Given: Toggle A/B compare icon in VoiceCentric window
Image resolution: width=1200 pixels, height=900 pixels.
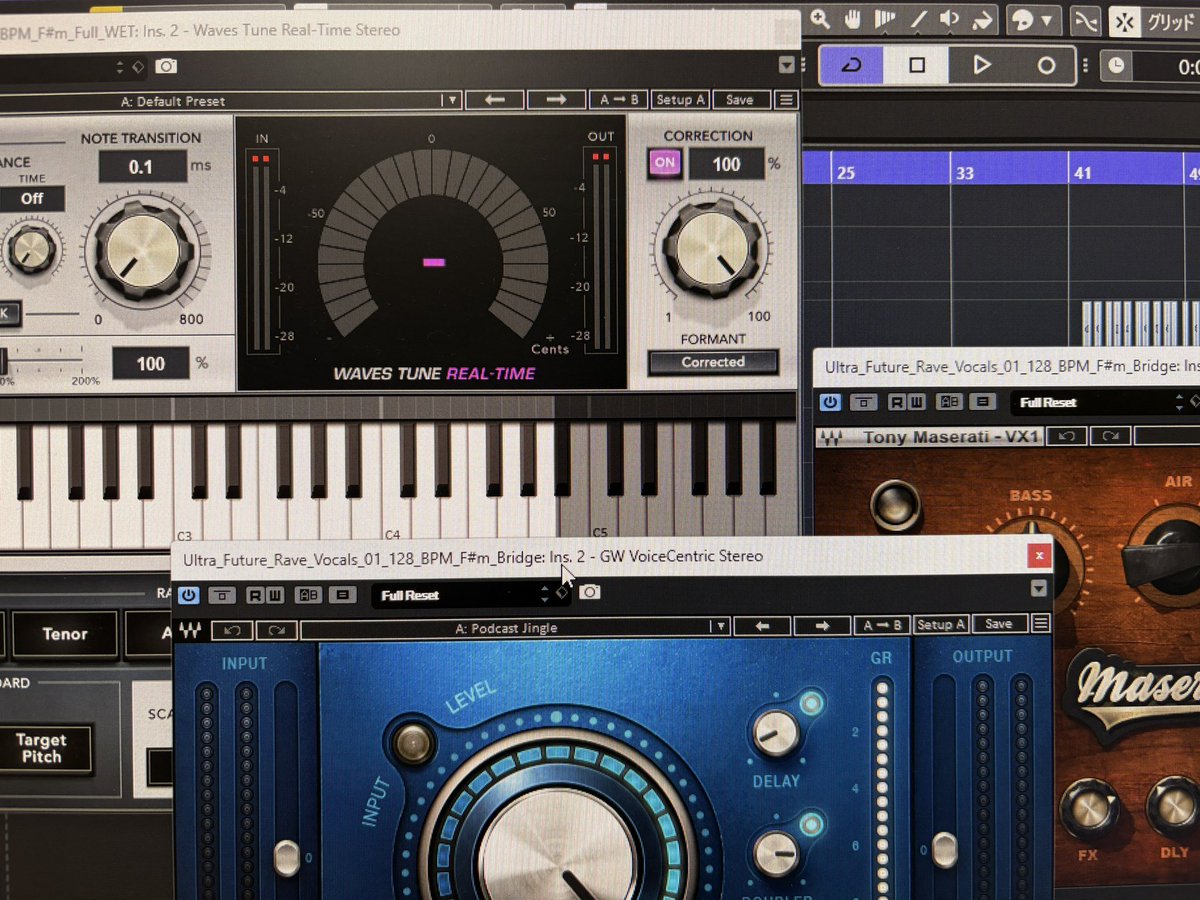Looking at the screenshot, I should pyautogui.click(x=309, y=595).
